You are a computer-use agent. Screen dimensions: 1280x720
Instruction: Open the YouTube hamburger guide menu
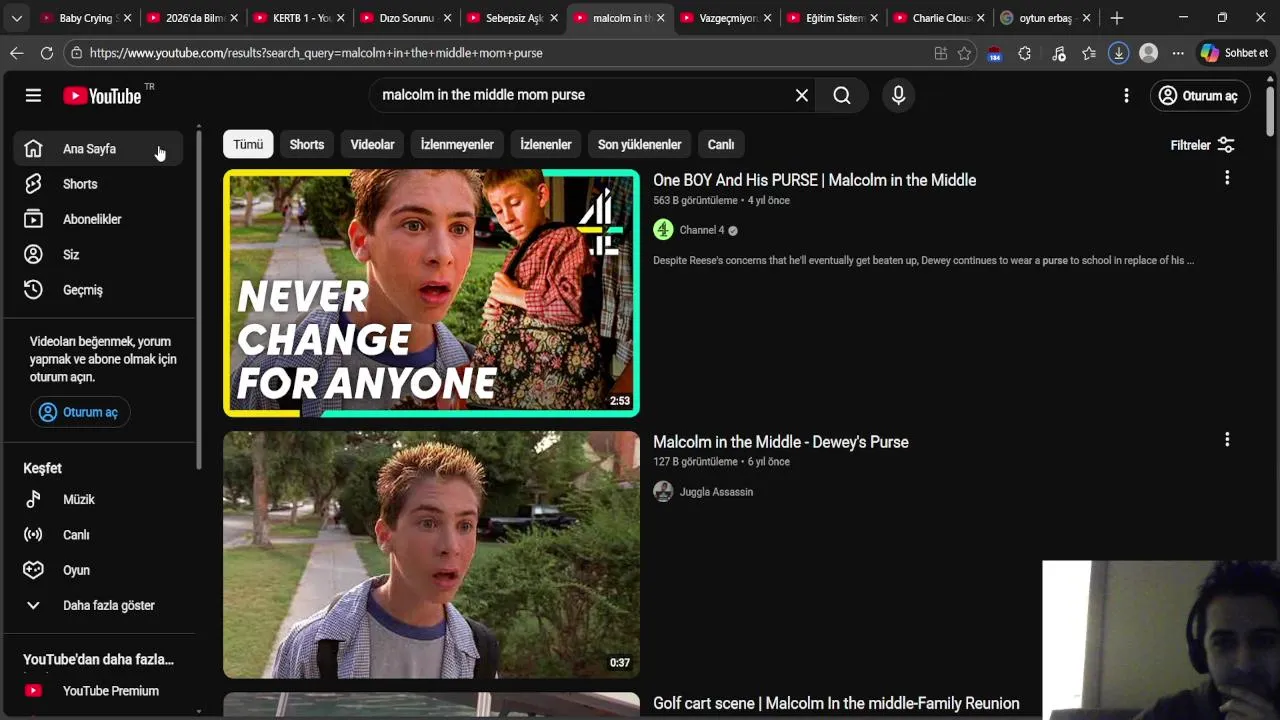[x=33, y=95]
